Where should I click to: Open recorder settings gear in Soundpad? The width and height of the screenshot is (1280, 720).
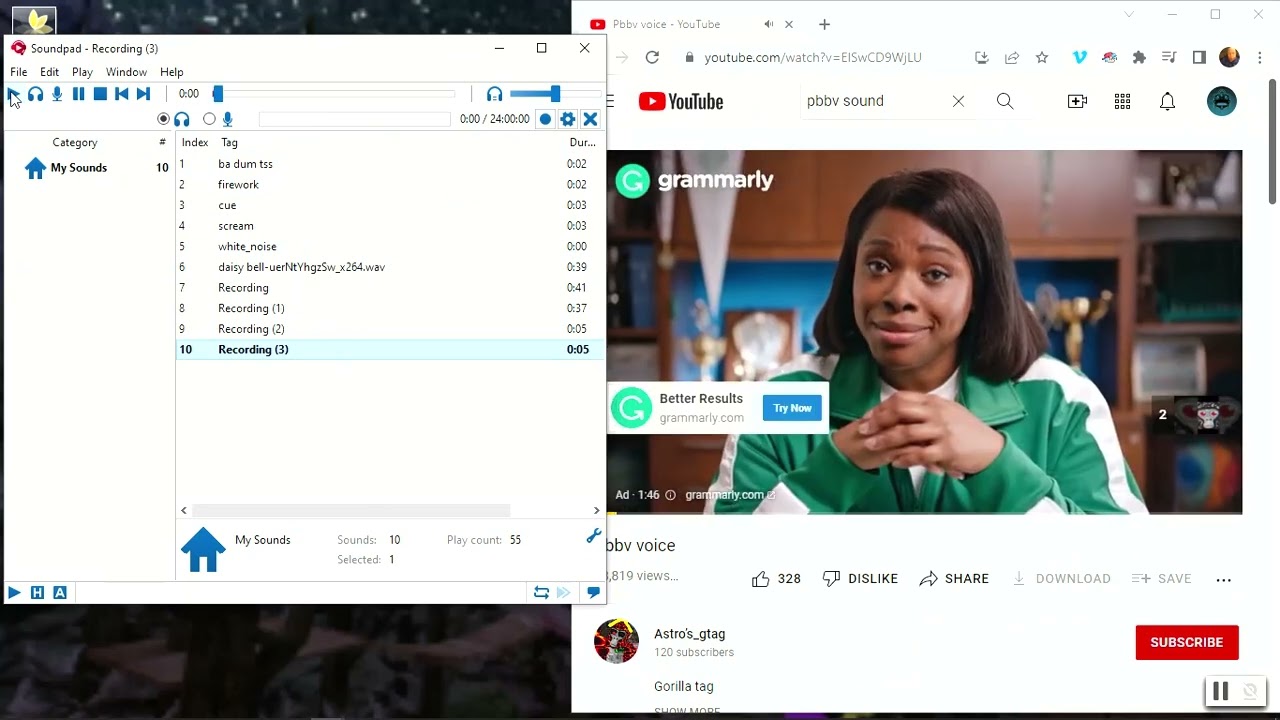tap(568, 119)
